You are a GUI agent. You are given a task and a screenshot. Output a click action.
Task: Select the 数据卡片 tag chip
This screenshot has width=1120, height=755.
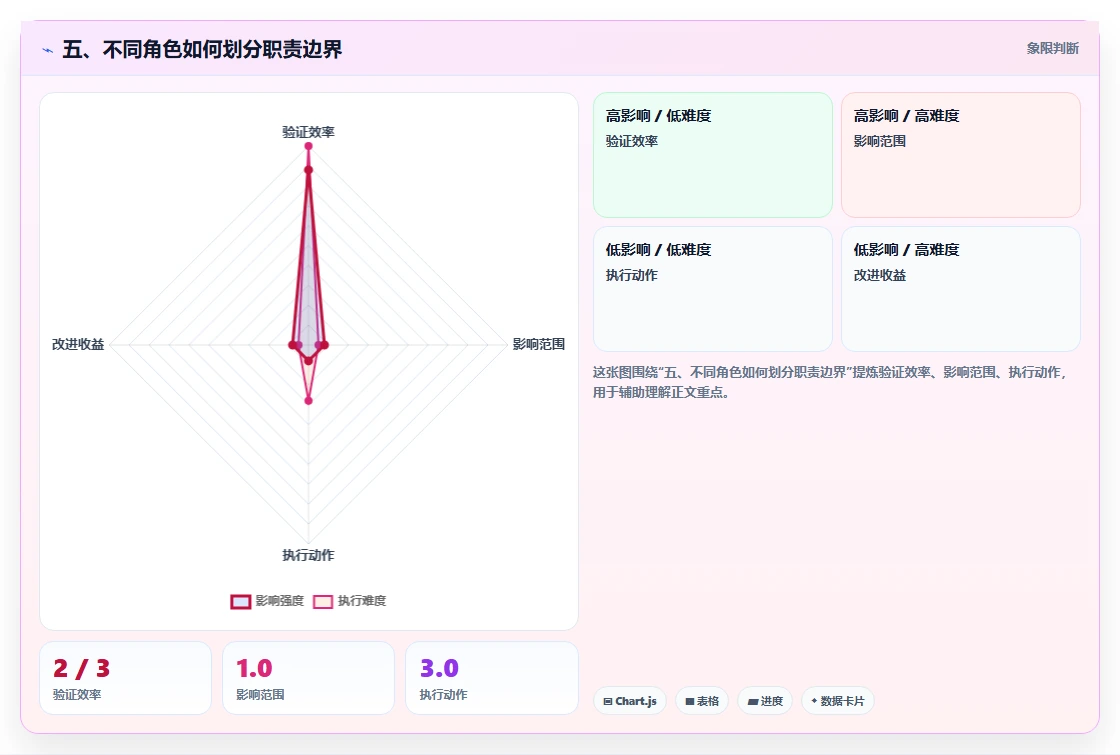[x=838, y=701]
